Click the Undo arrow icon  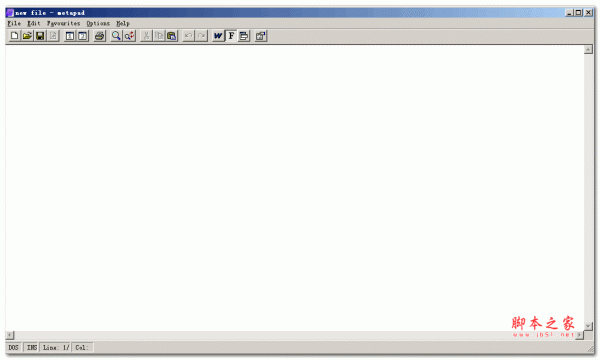click(x=188, y=36)
